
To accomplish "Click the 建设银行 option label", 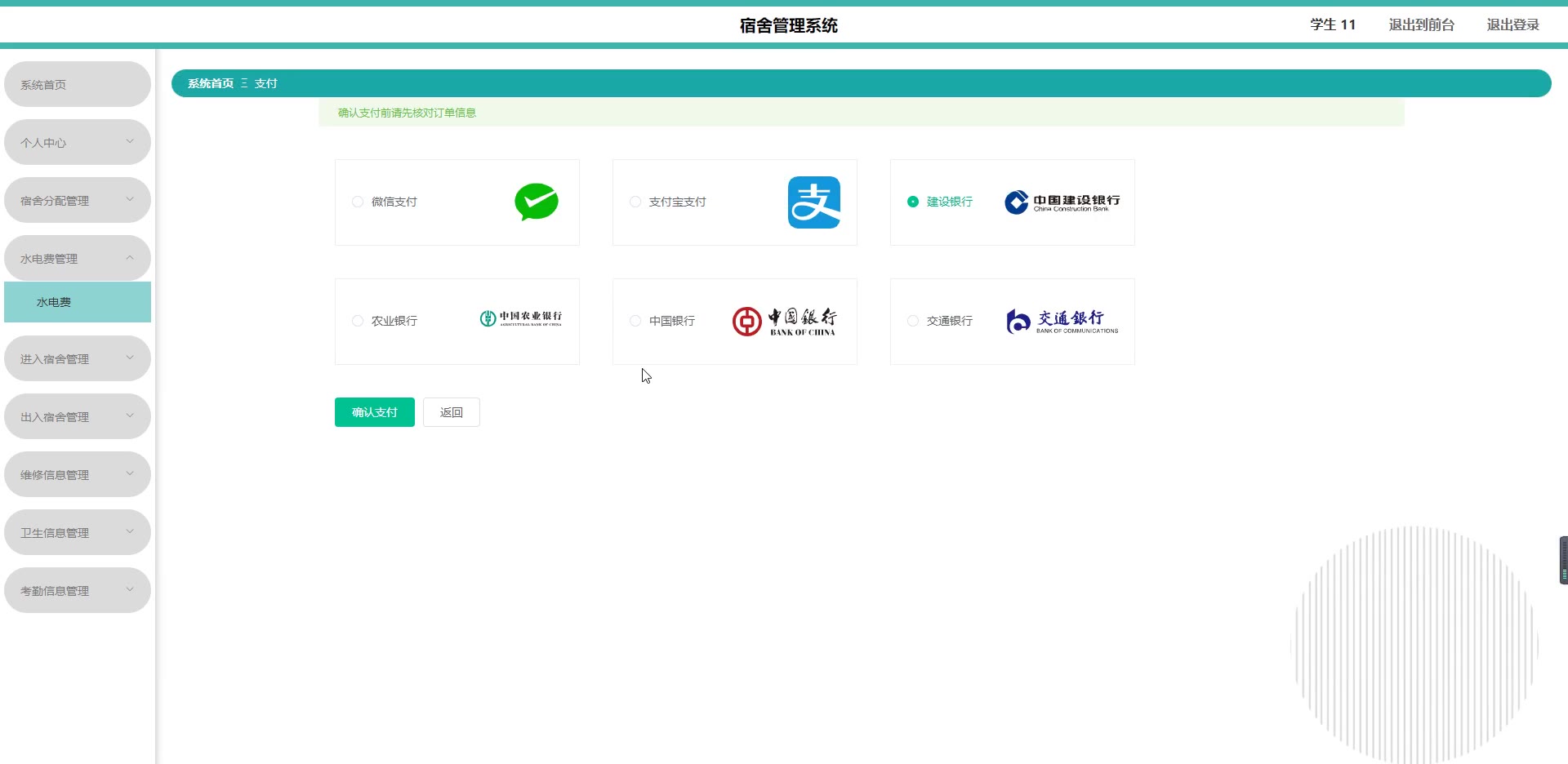I will tap(950, 202).
